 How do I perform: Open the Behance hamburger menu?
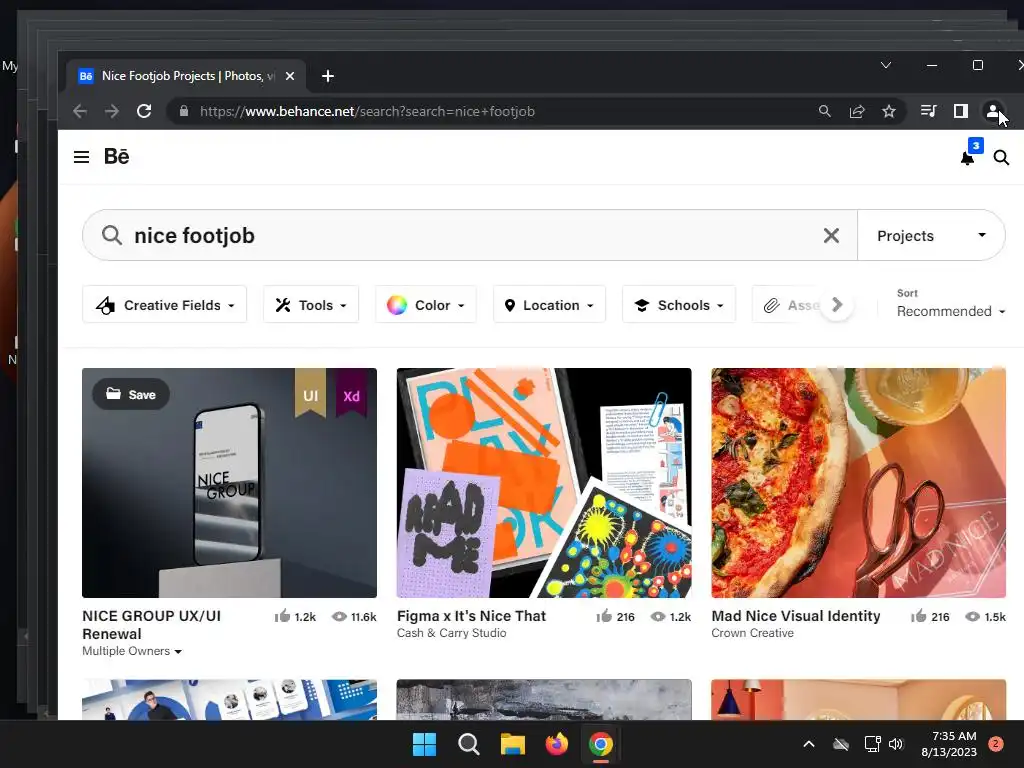(81, 157)
